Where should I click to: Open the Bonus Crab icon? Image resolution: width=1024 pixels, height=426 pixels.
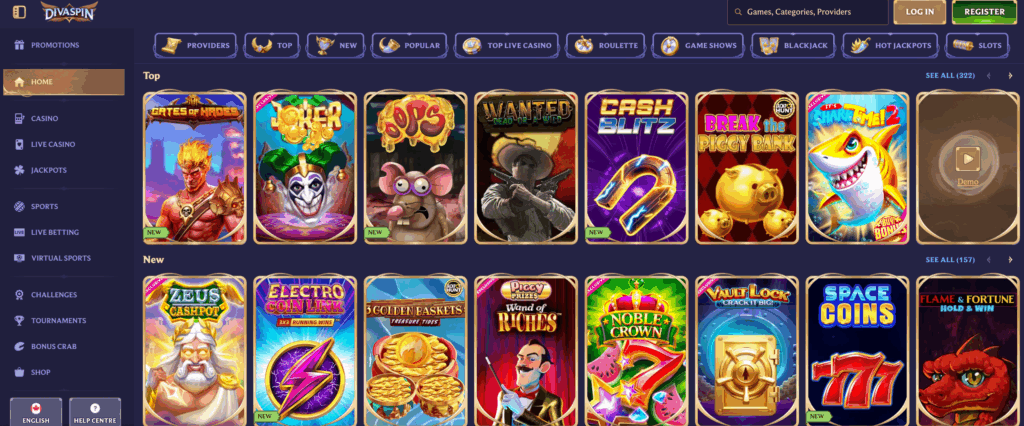19,346
